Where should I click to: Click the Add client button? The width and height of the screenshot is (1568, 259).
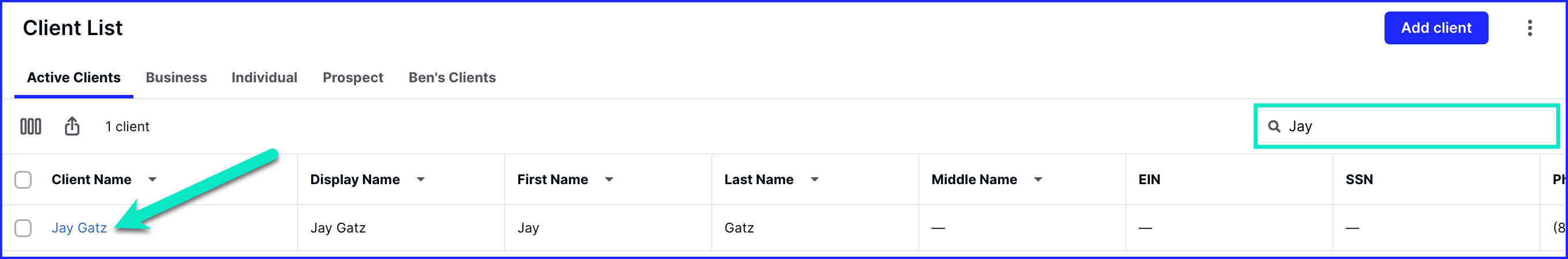(x=1436, y=28)
